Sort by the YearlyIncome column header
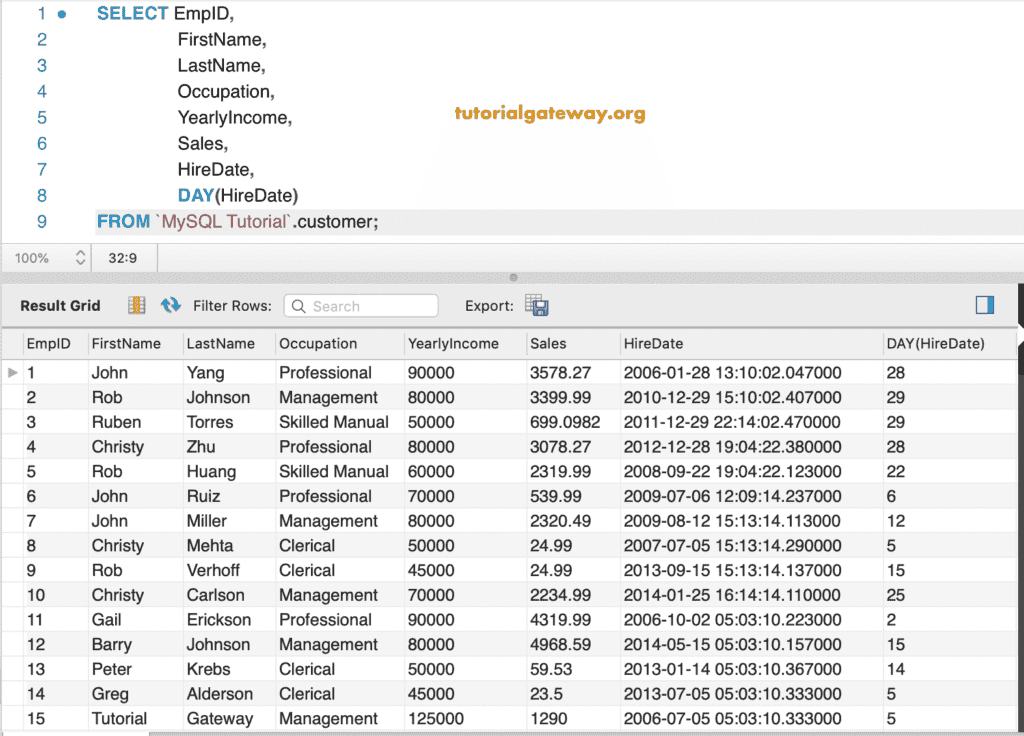 coord(453,343)
